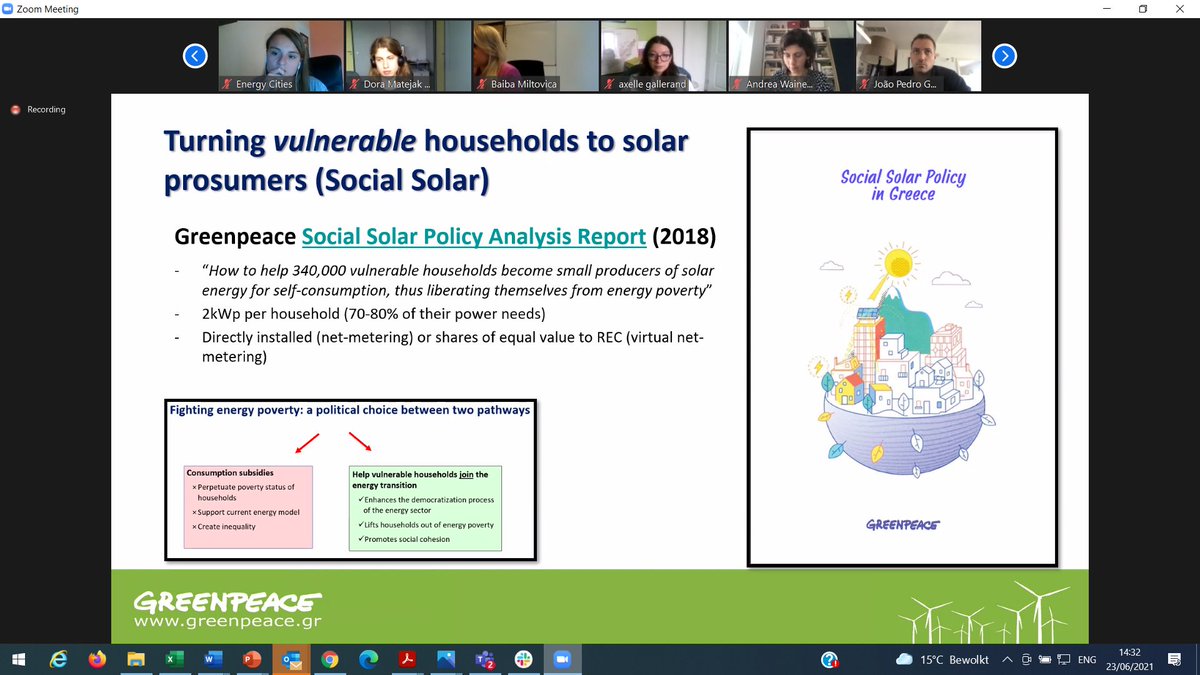This screenshot has width=1200, height=675.
Task: Open clock showing 14:32
Action: coord(1131,660)
